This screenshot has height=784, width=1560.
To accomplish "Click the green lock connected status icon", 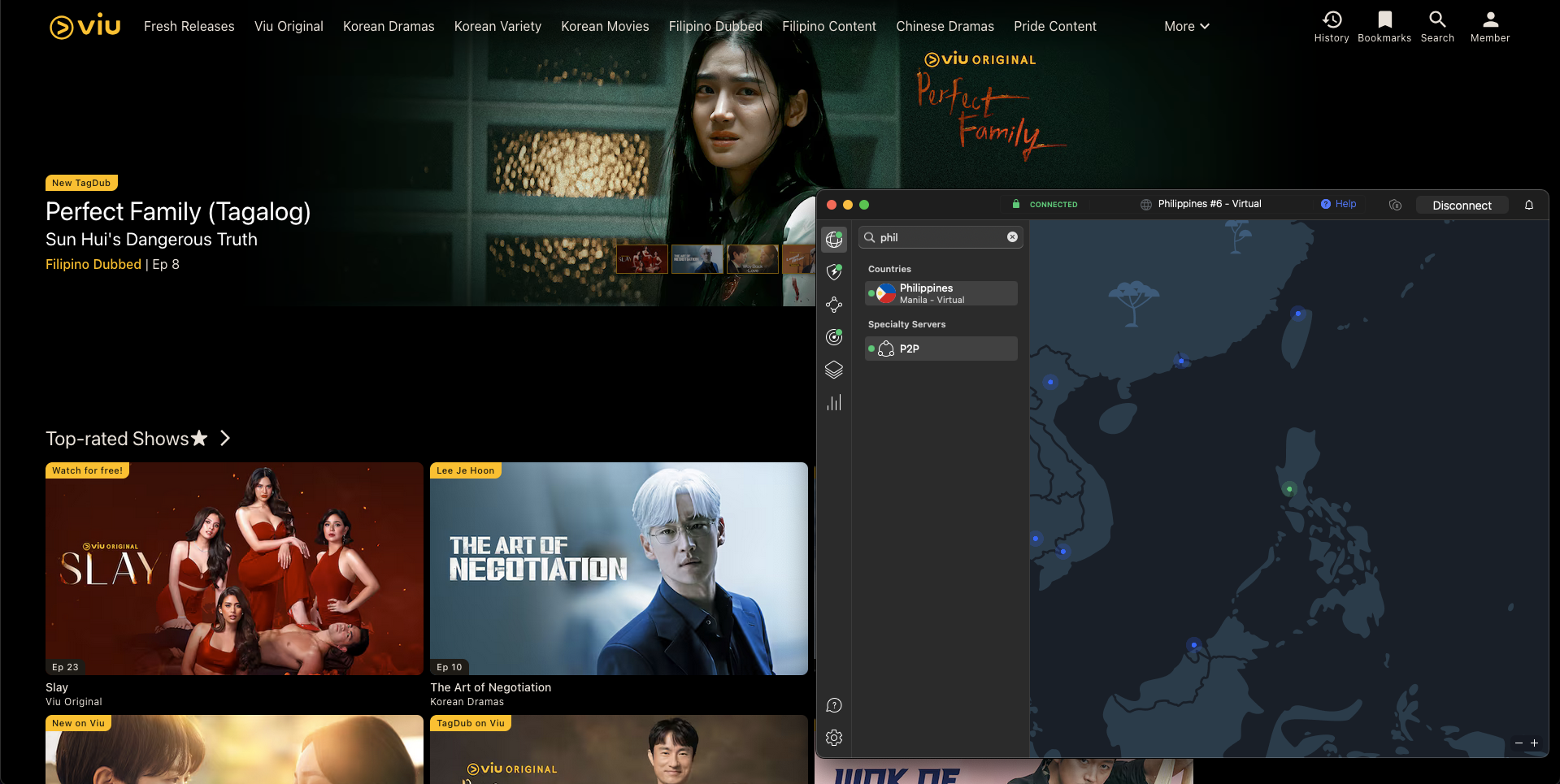I will [x=1016, y=204].
